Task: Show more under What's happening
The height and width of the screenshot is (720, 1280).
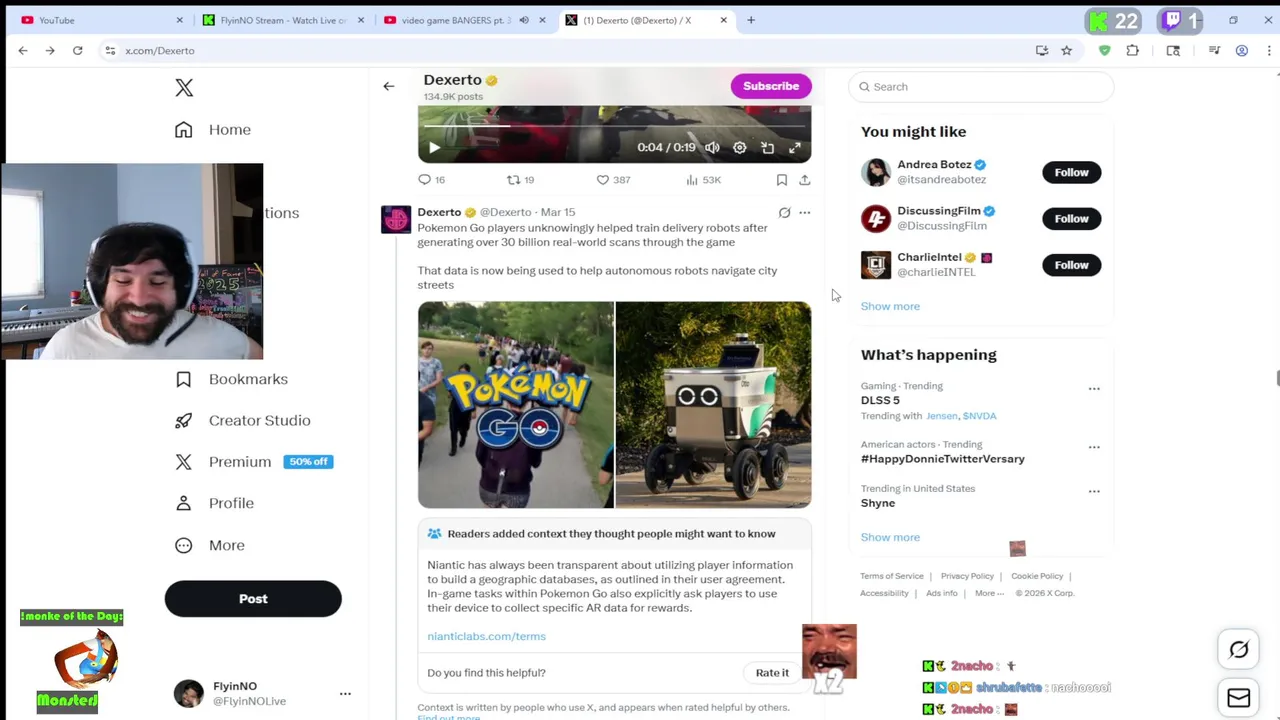Action: tap(890, 537)
